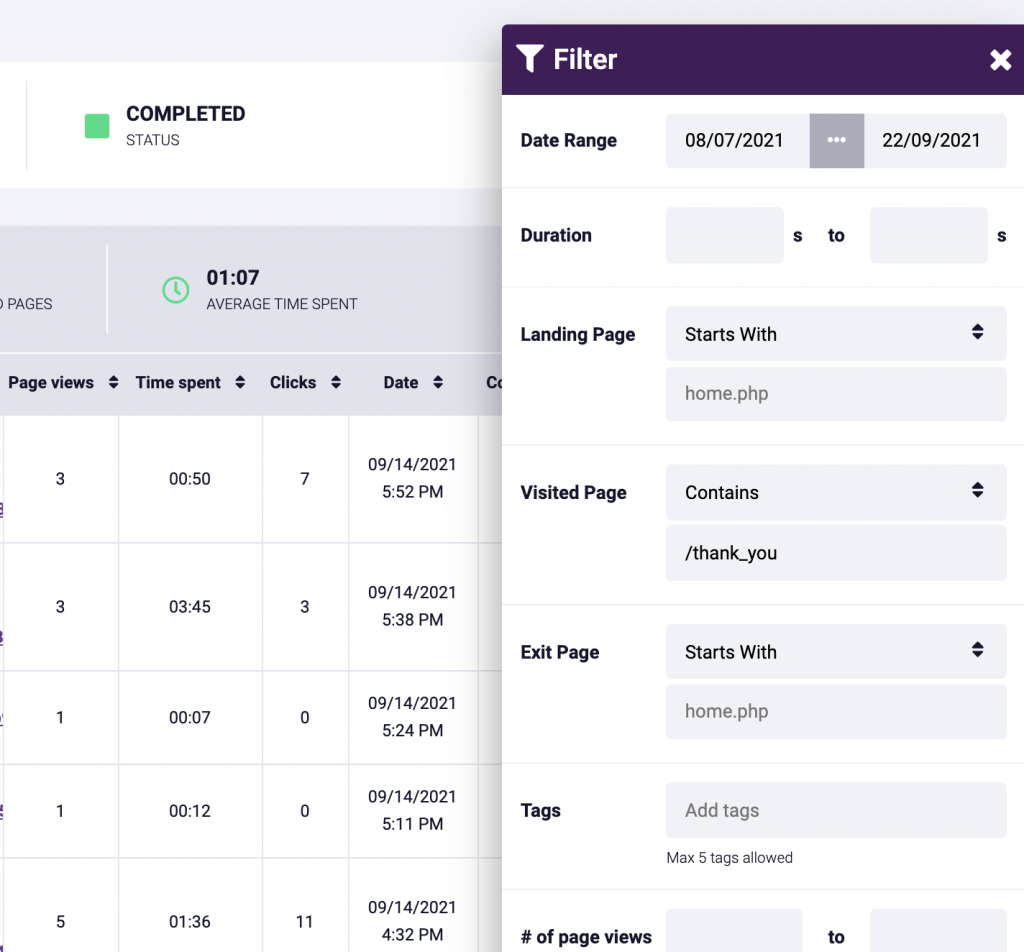Click the Exit Page home.php input
This screenshot has height=952, width=1024.
coord(836,711)
